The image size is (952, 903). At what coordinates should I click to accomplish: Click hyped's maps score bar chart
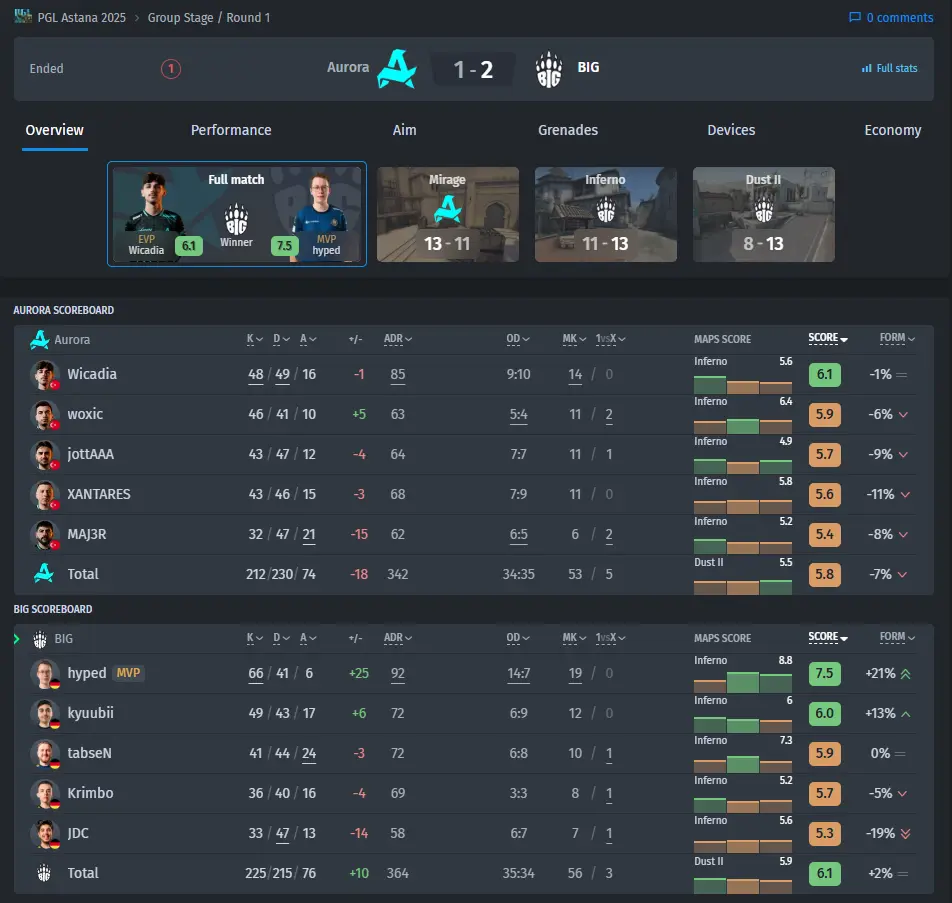click(x=743, y=682)
